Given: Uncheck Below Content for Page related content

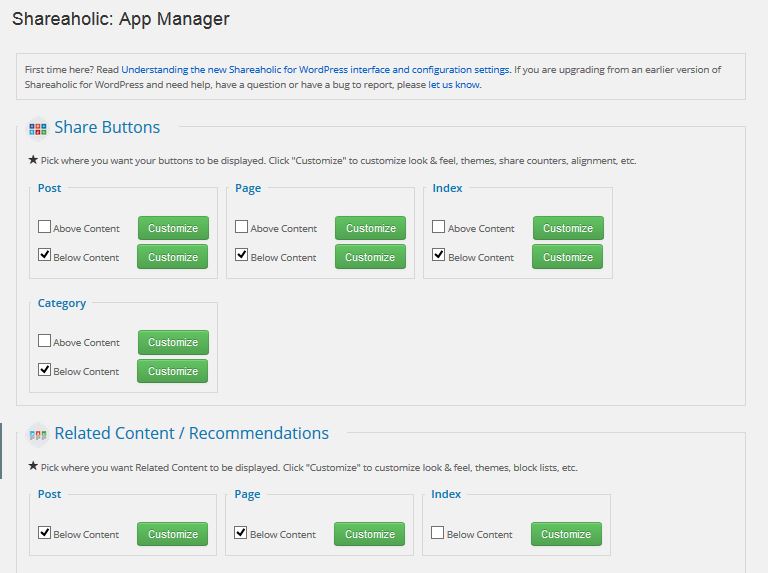Looking at the screenshot, I should (240, 533).
